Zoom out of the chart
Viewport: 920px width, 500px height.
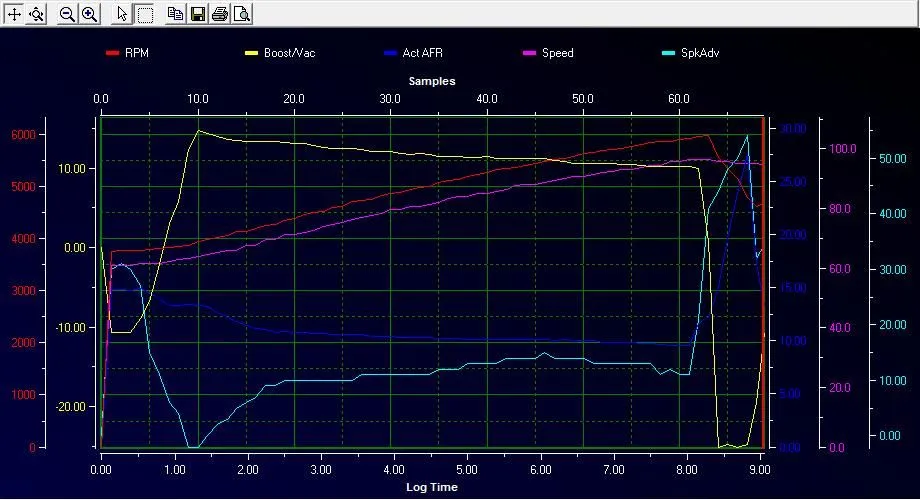[67, 14]
